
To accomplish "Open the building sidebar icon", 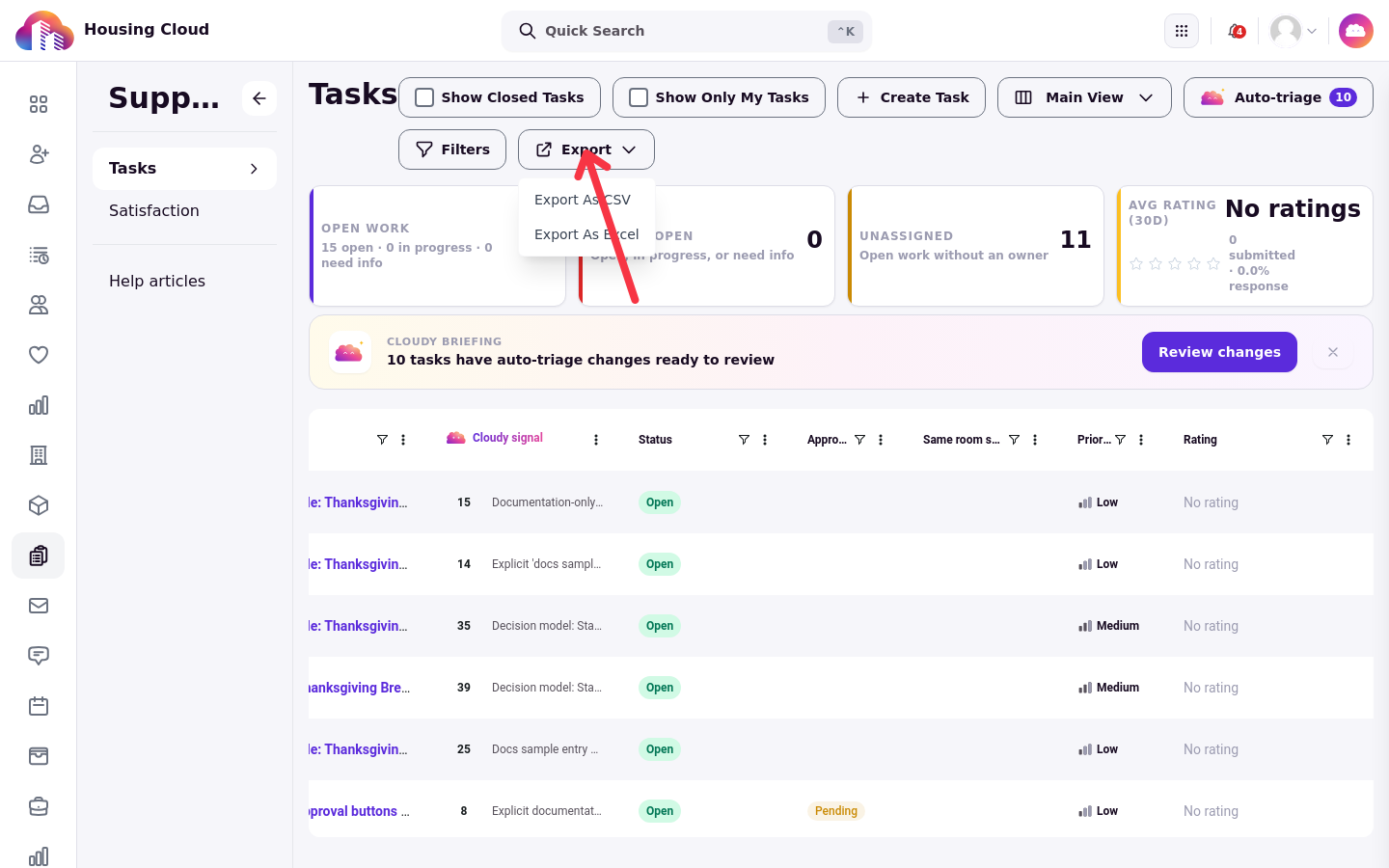I will [39, 455].
